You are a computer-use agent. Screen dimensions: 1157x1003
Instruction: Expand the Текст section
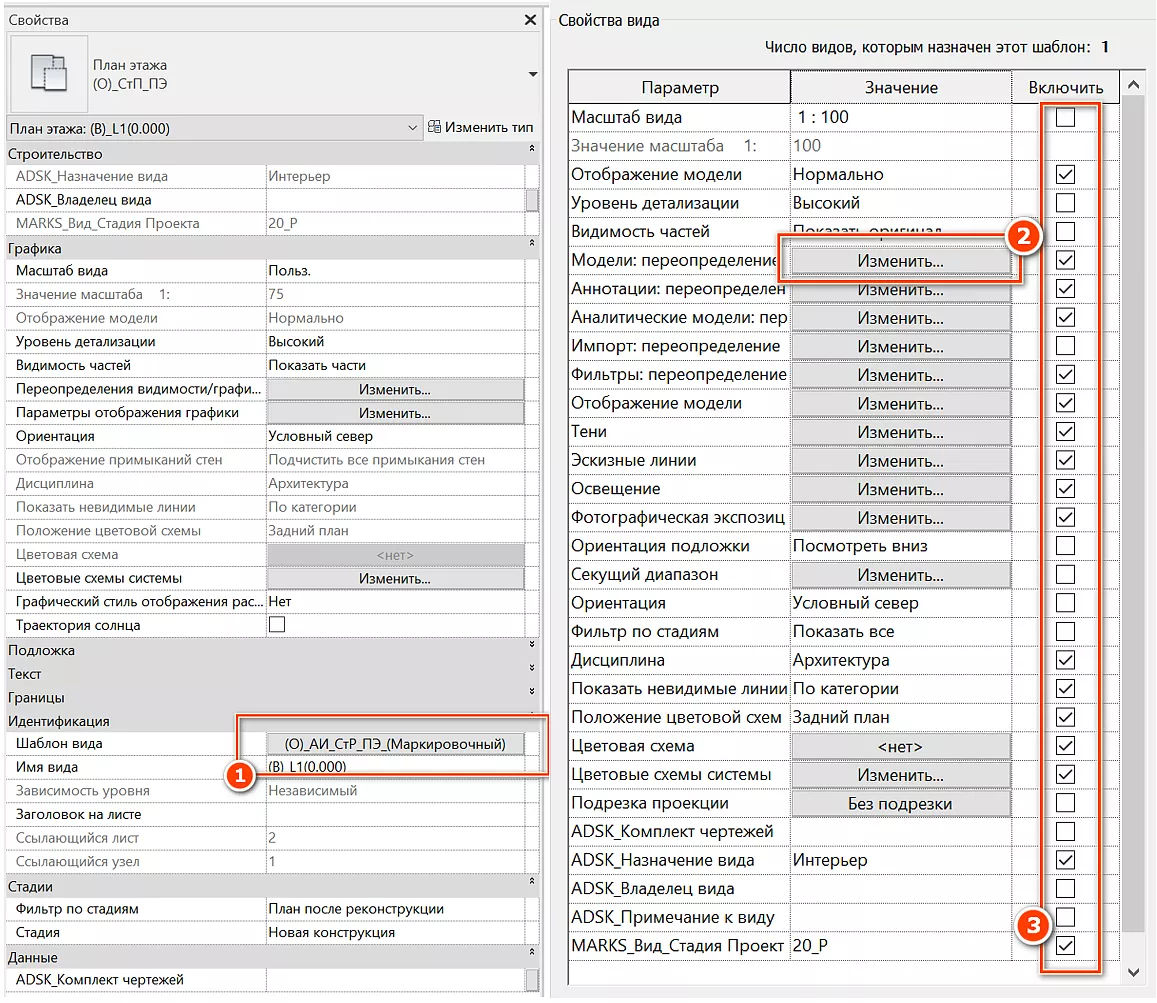(531, 674)
